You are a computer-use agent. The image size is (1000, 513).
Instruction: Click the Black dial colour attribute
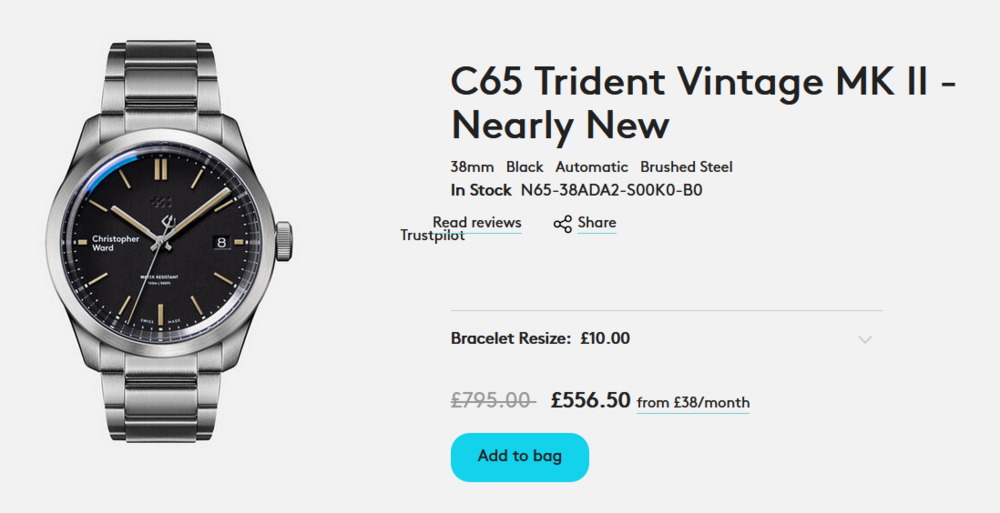point(524,167)
